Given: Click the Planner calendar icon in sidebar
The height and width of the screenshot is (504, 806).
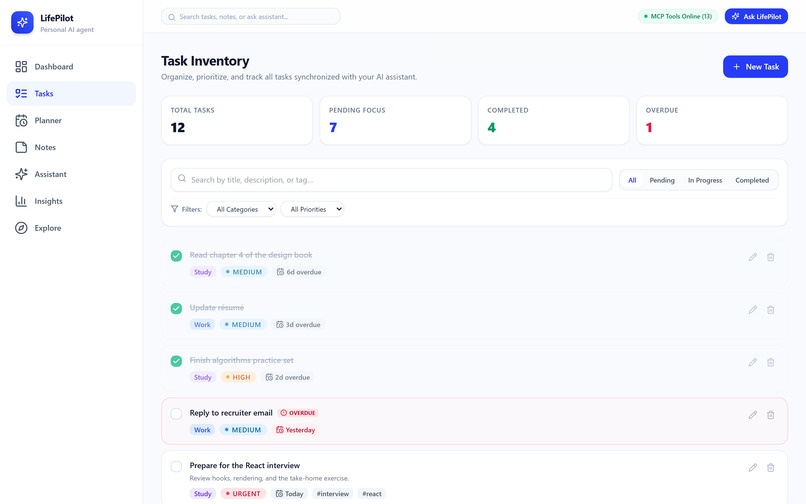Looking at the screenshot, I should coord(21,120).
